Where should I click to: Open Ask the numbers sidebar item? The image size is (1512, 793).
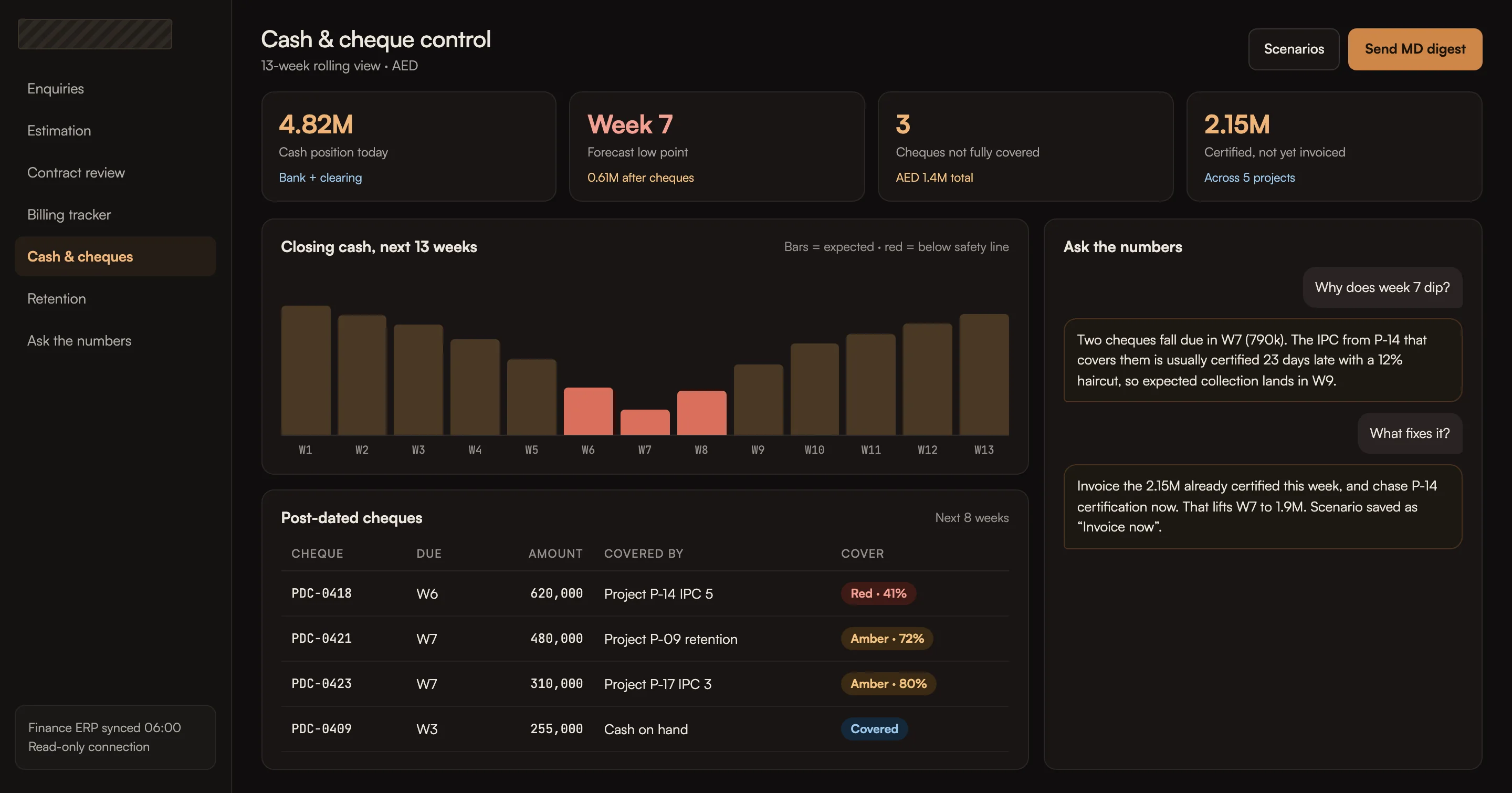(x=115, y=340)
